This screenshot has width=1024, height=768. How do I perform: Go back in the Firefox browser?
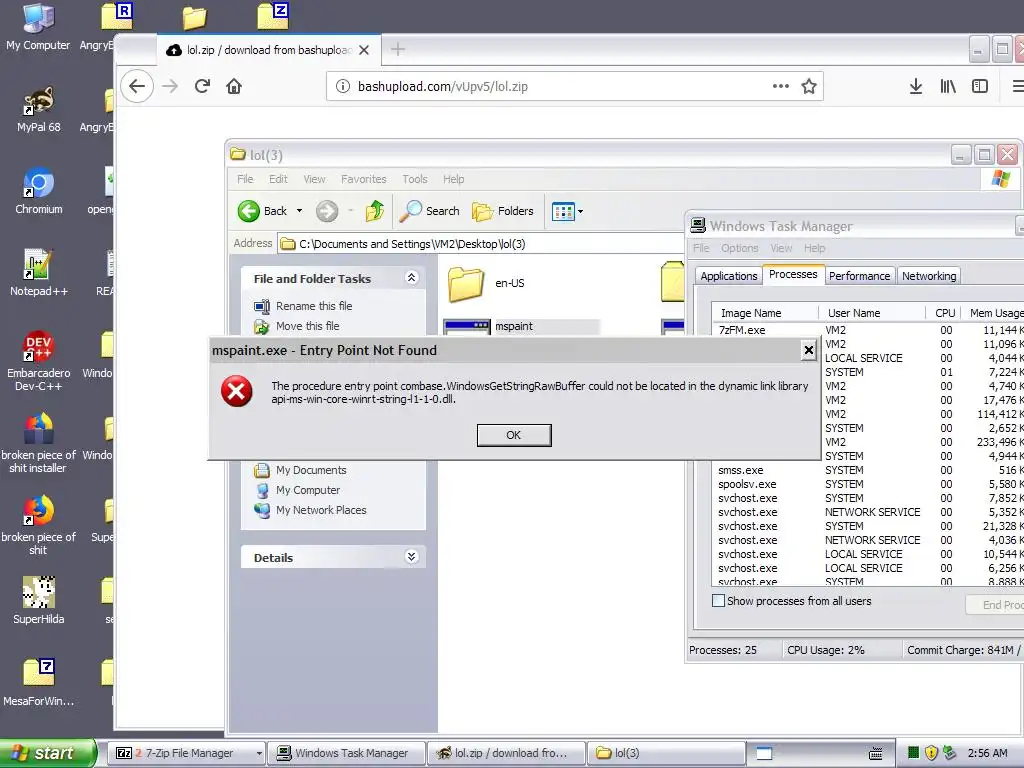(137, 86)
